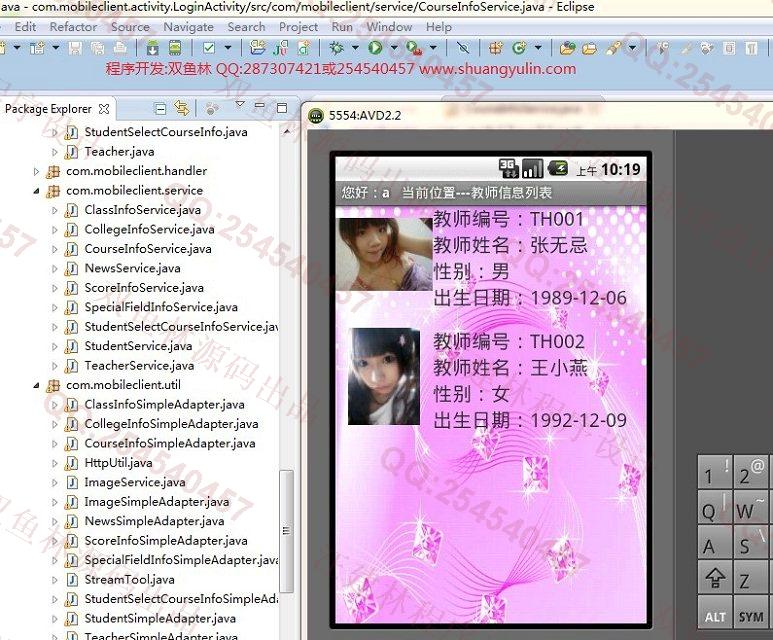Click the Search flashlight toolbar icon
This screenshot has width=773, height=640.
(x=614, y=48)
